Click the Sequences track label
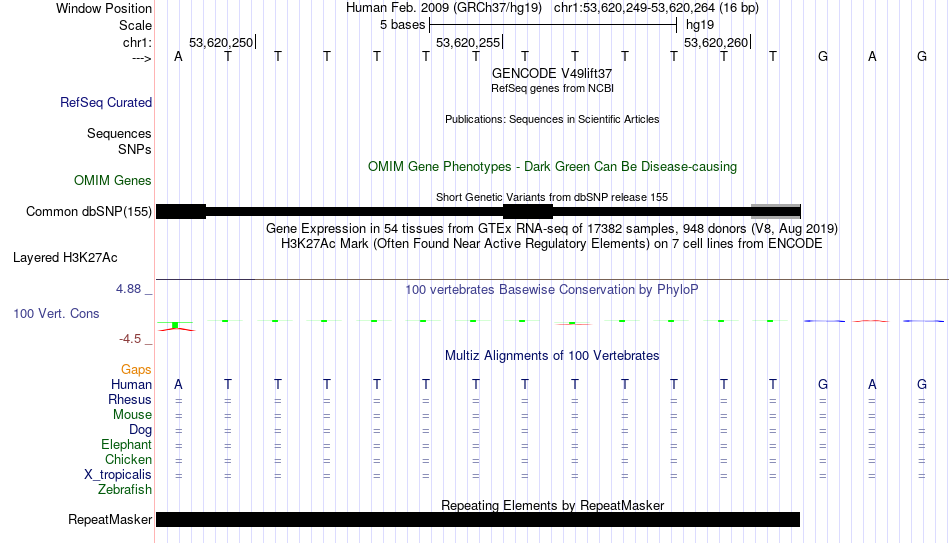 (119, 133)
